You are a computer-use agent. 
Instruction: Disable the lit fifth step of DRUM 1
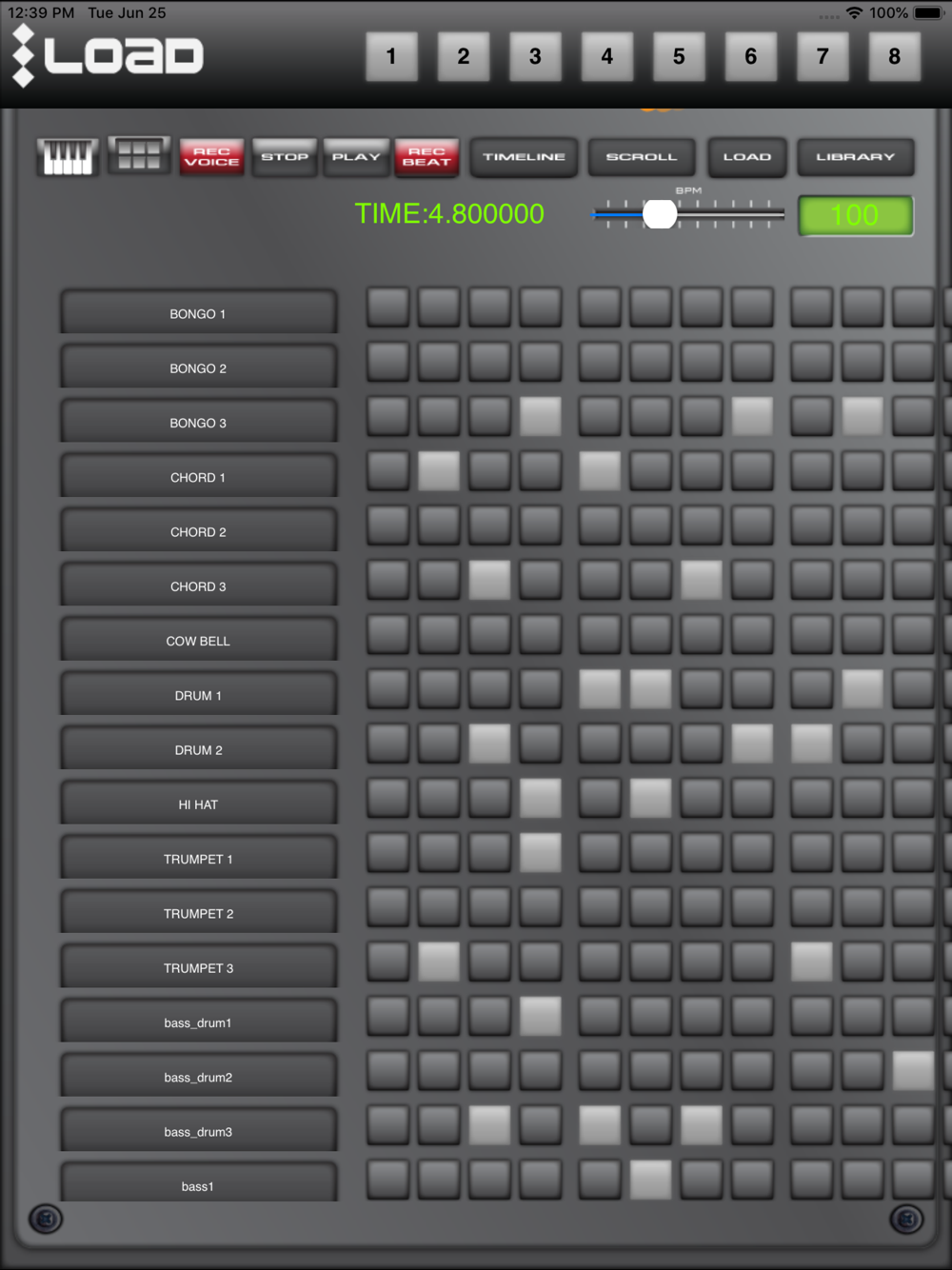point(600,688)
